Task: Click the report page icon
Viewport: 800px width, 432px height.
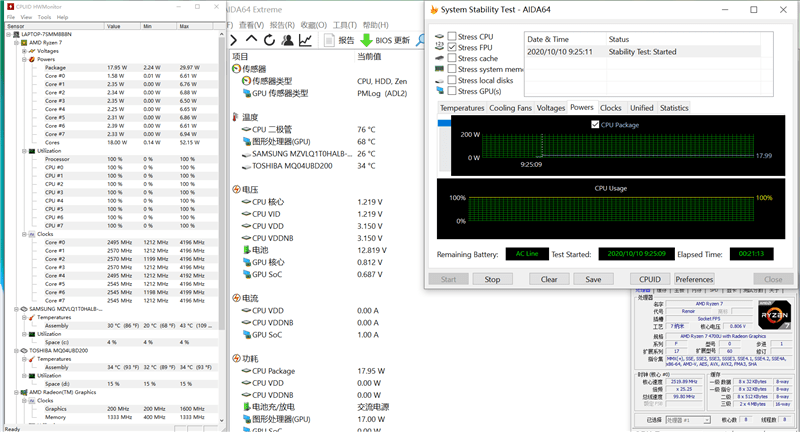Action: [x=329, y=40]
